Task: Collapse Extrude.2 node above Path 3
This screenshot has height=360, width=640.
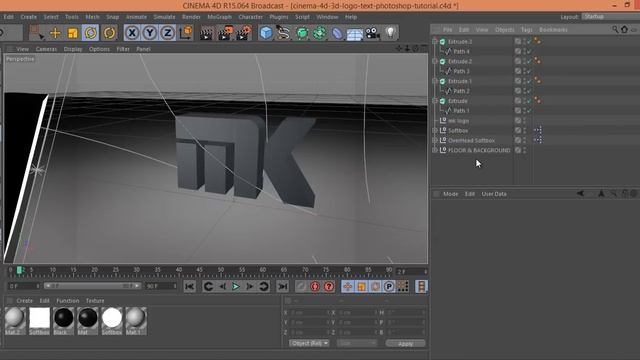Action: click(435, 61)
